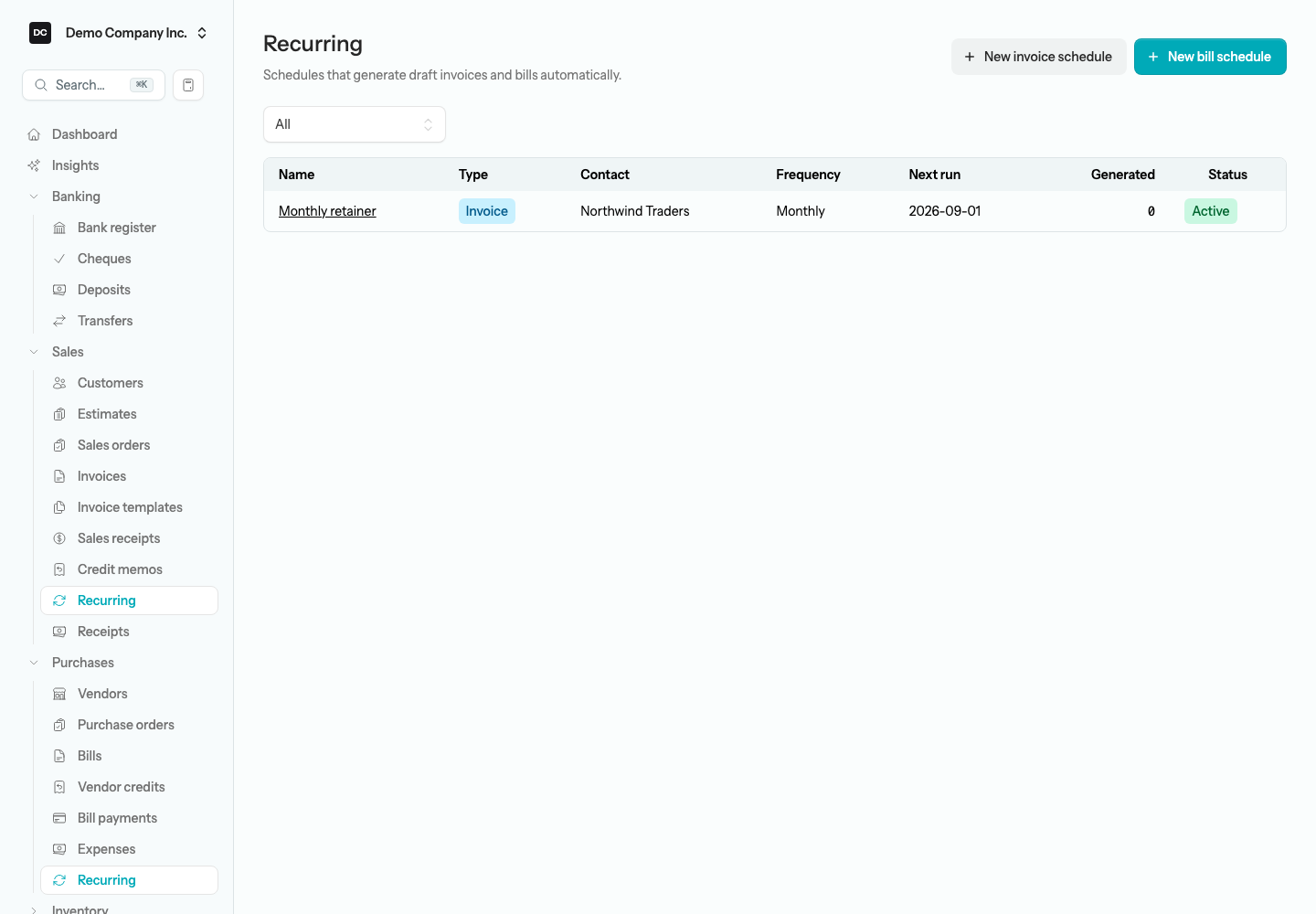1316x914 pixels.
Task: Click the Vendors storefront icon
Action: (x=59, y=694)
